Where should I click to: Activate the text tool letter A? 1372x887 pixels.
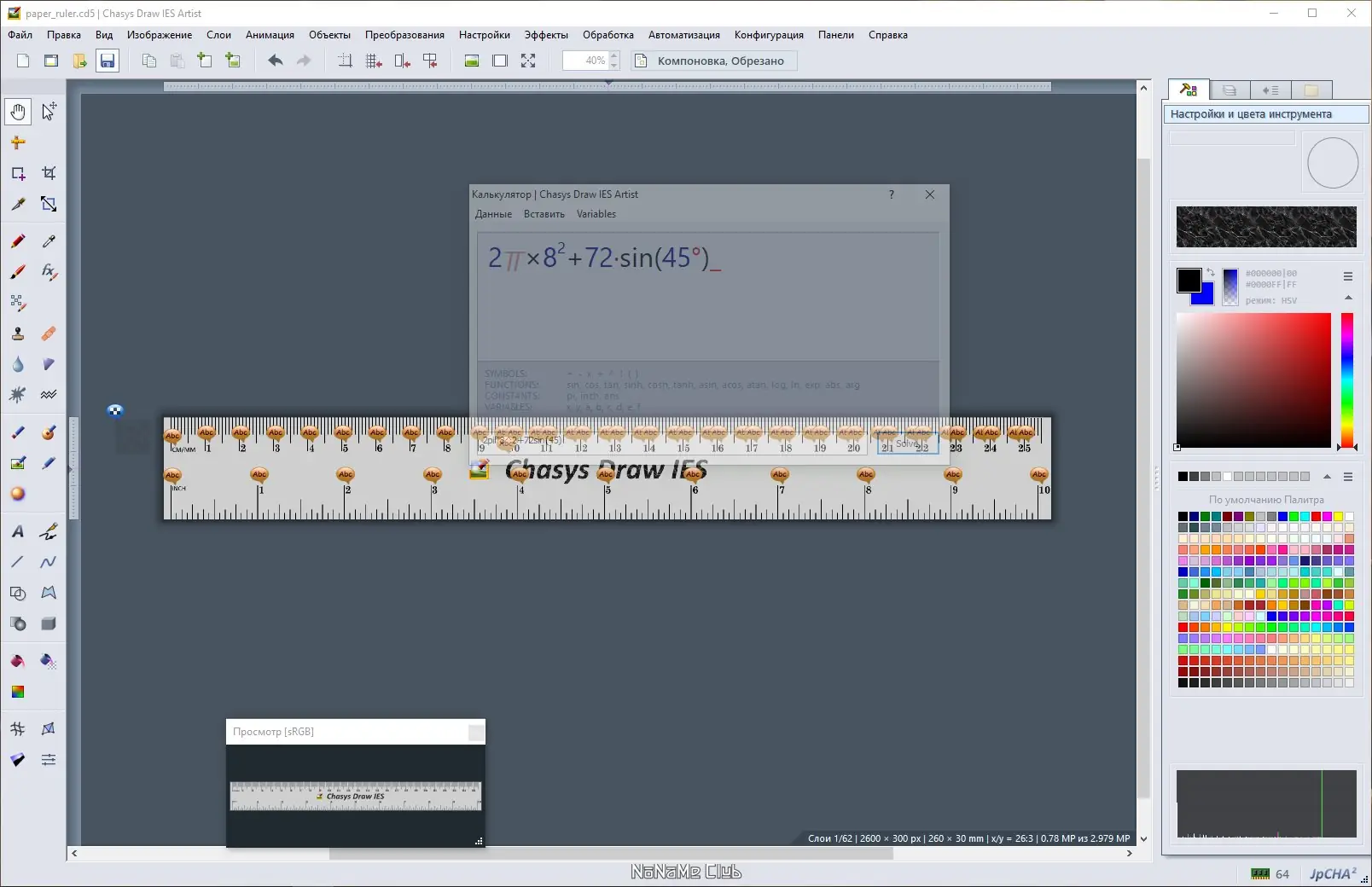click(x=18, y=531)
